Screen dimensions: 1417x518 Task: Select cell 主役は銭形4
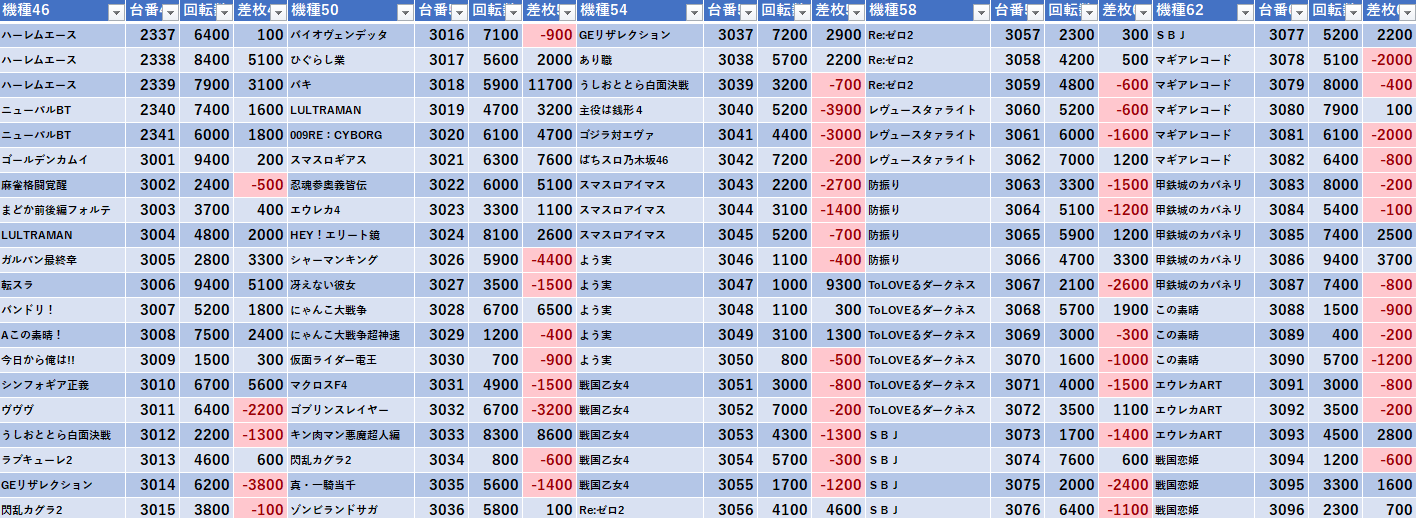point(641,110)
